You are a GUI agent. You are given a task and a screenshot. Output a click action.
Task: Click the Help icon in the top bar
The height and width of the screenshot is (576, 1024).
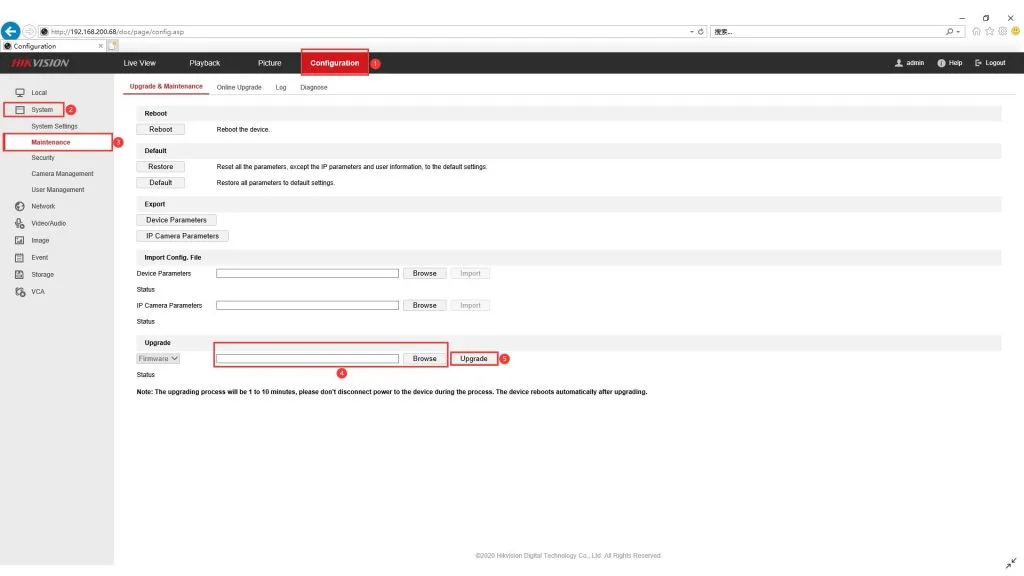[x=941, y=63]
